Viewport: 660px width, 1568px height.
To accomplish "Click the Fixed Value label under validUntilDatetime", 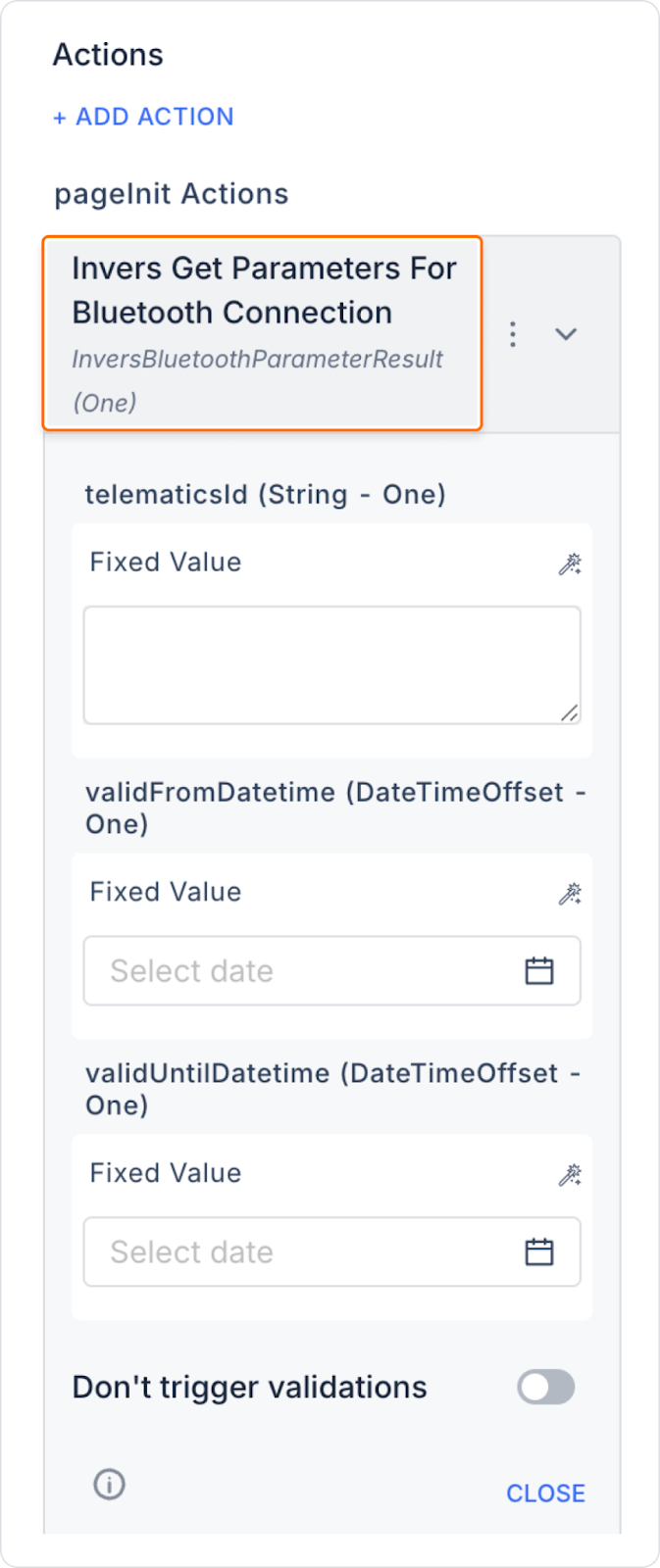I will click(x=166, y=1174).
